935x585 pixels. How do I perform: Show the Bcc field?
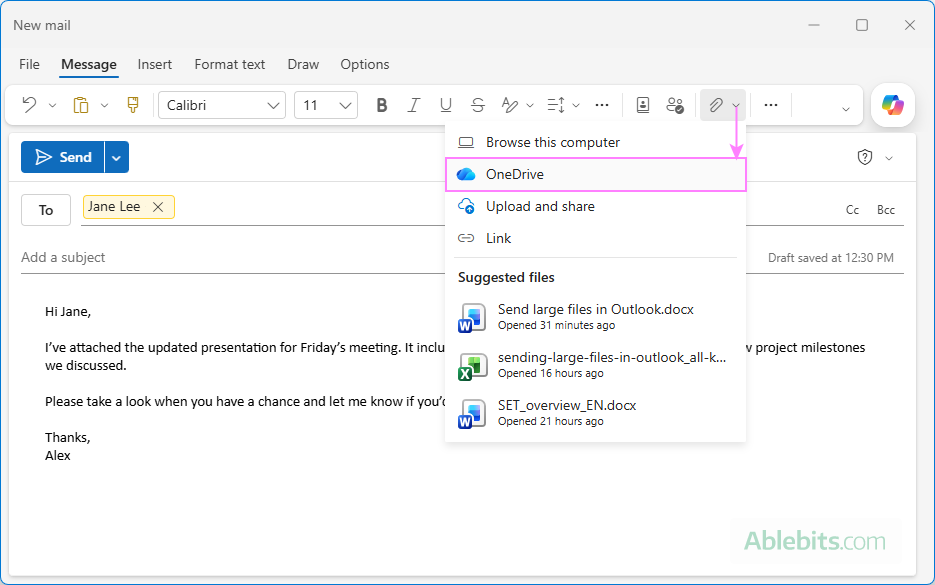886,210
